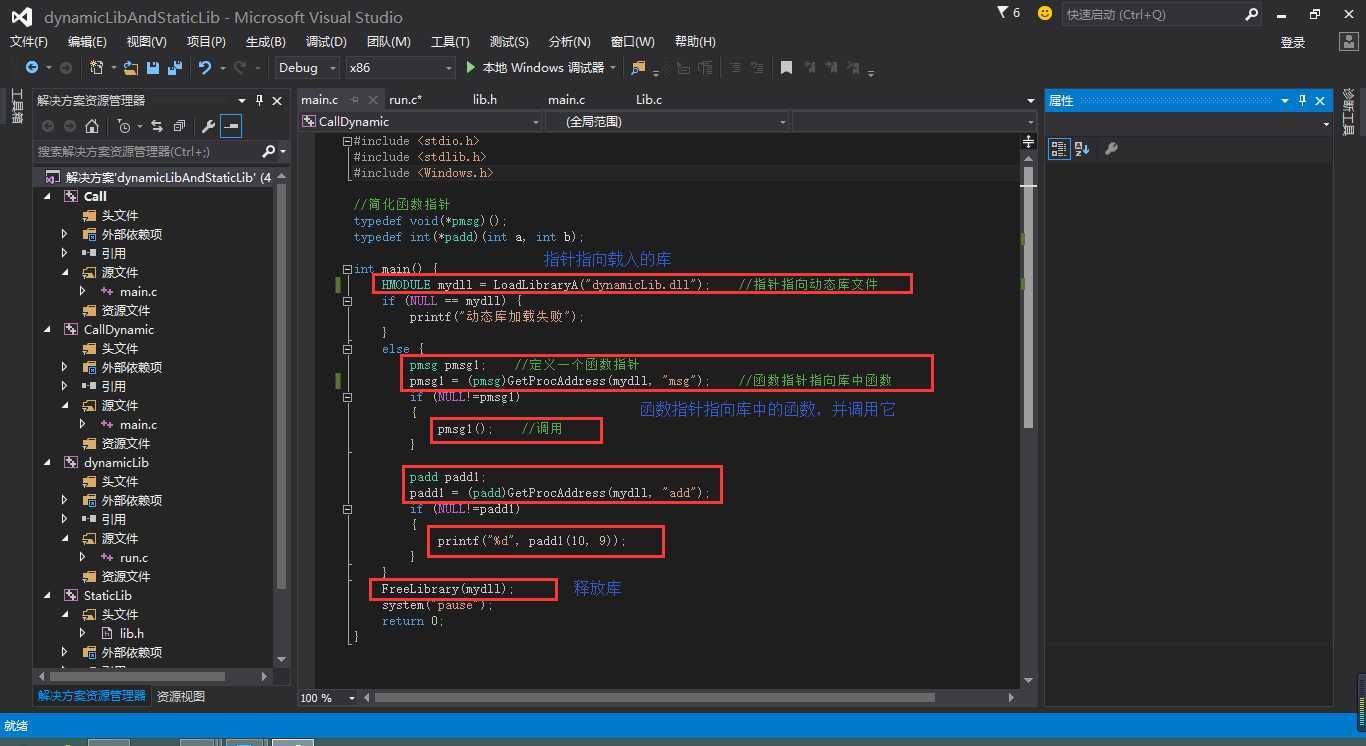Toggle a bookmark with the bookmark icon
1366x746 pixels.
pos(786,68)
